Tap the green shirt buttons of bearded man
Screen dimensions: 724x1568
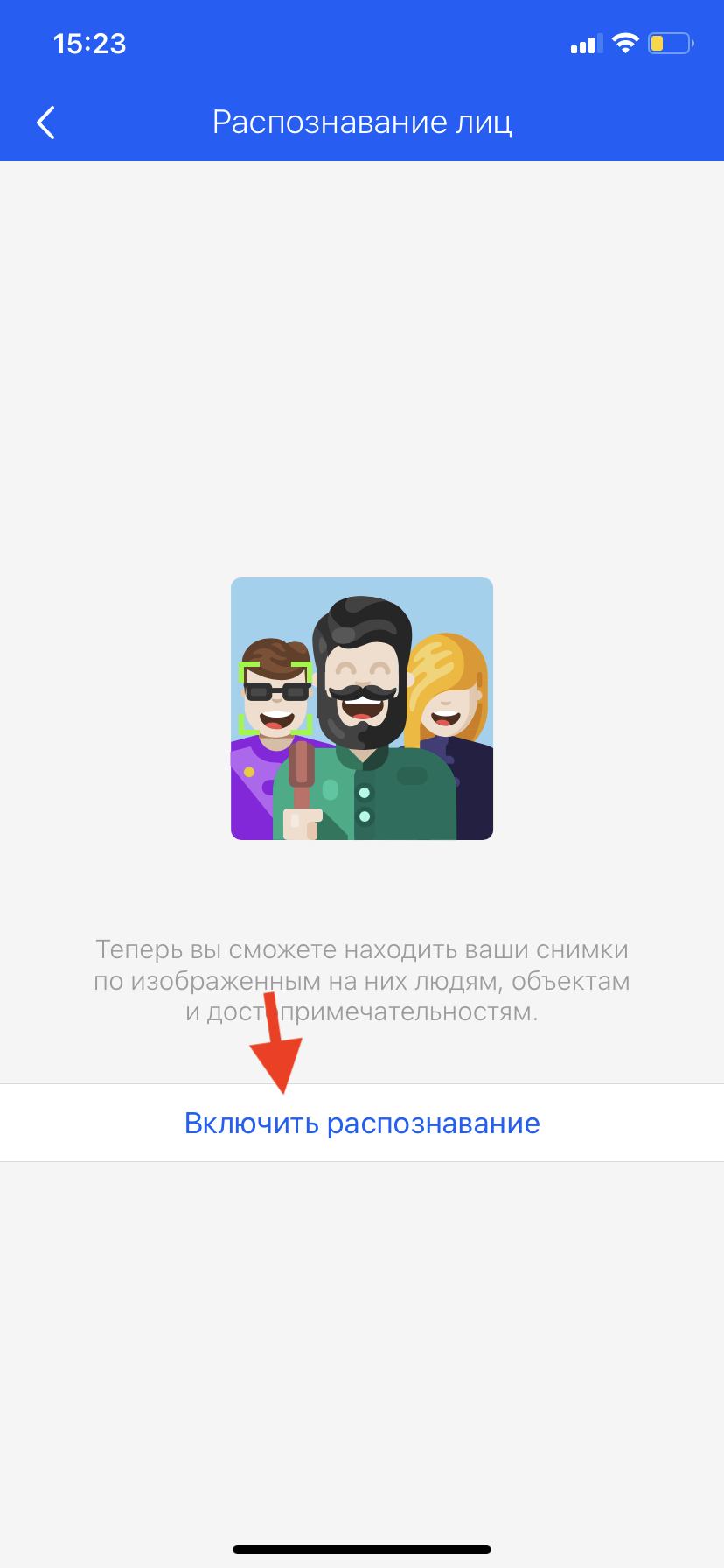coord(365,804)
